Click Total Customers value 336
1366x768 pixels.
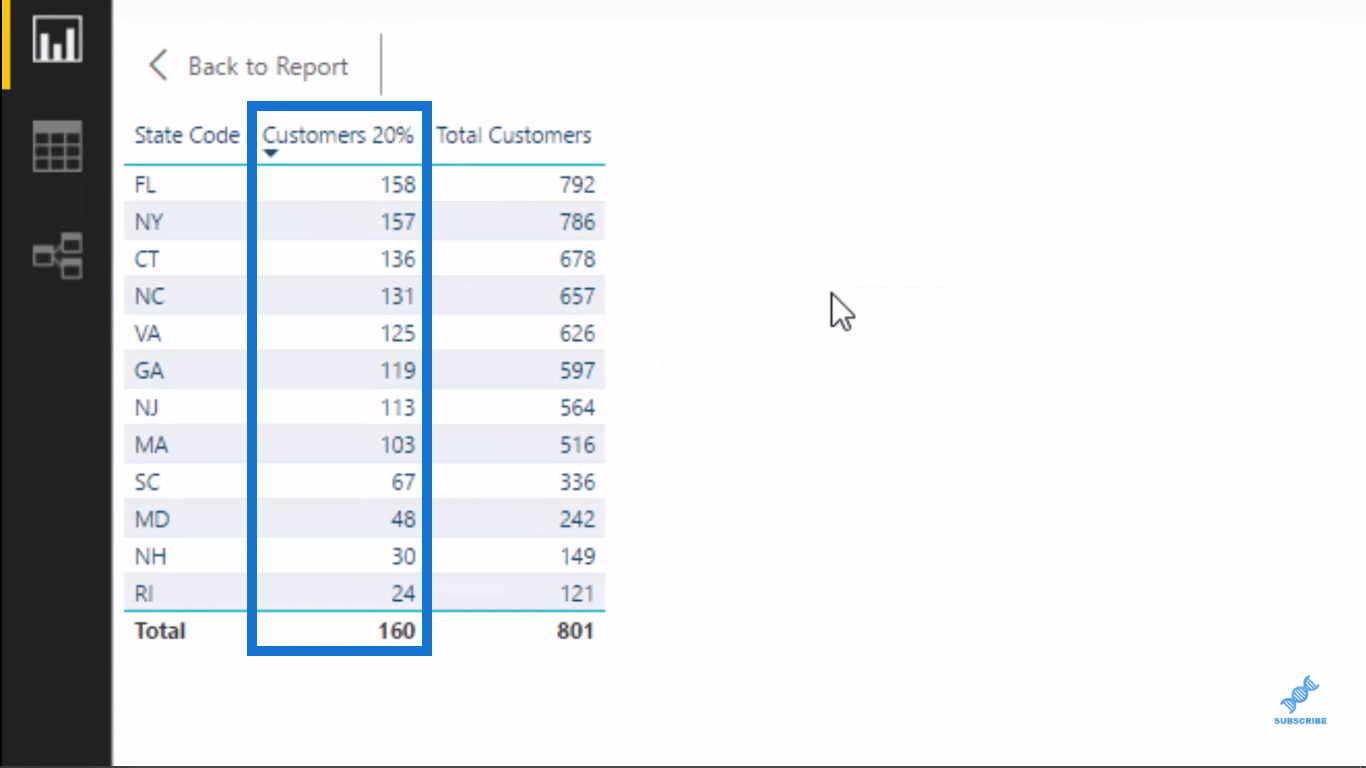(577, 482)
